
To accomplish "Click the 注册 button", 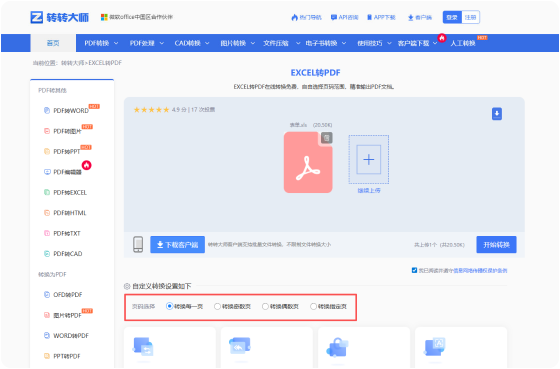I will (470, 17).
